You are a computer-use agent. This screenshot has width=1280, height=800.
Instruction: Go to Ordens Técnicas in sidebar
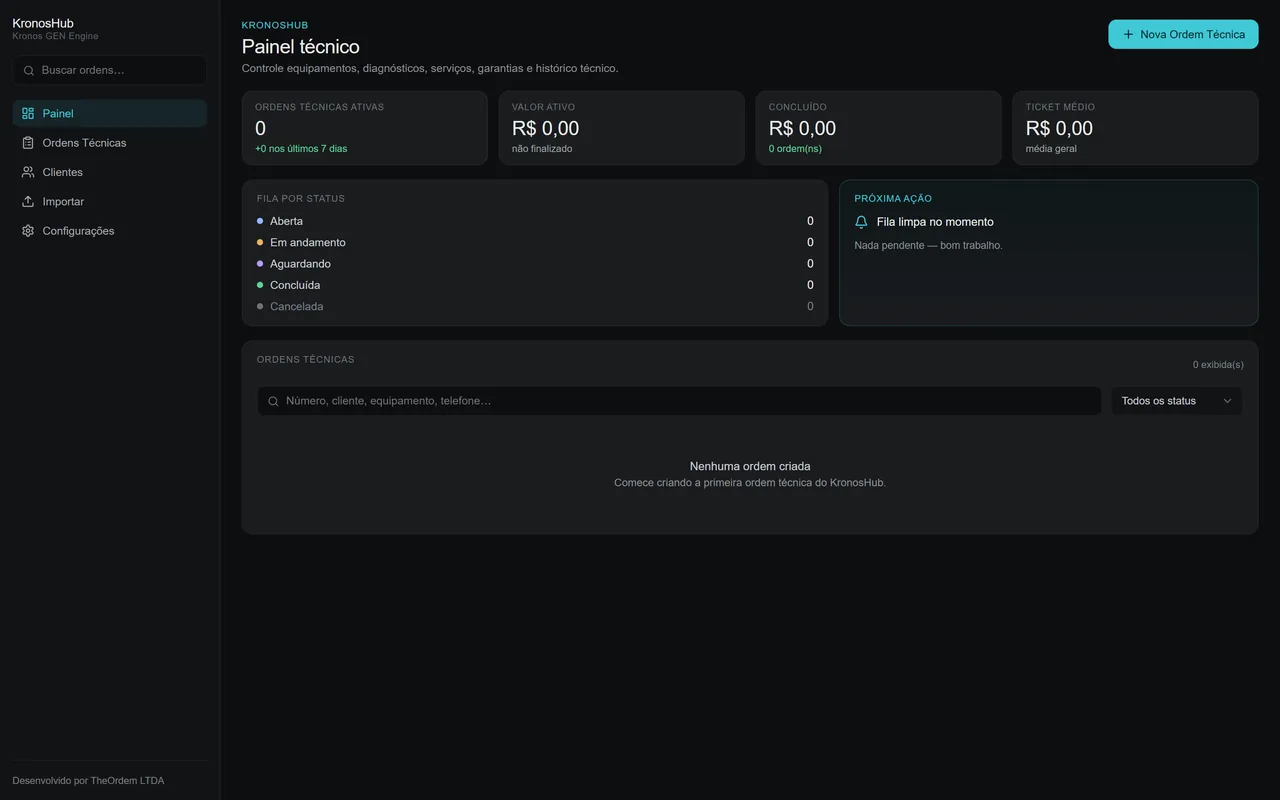click(110, 143)
